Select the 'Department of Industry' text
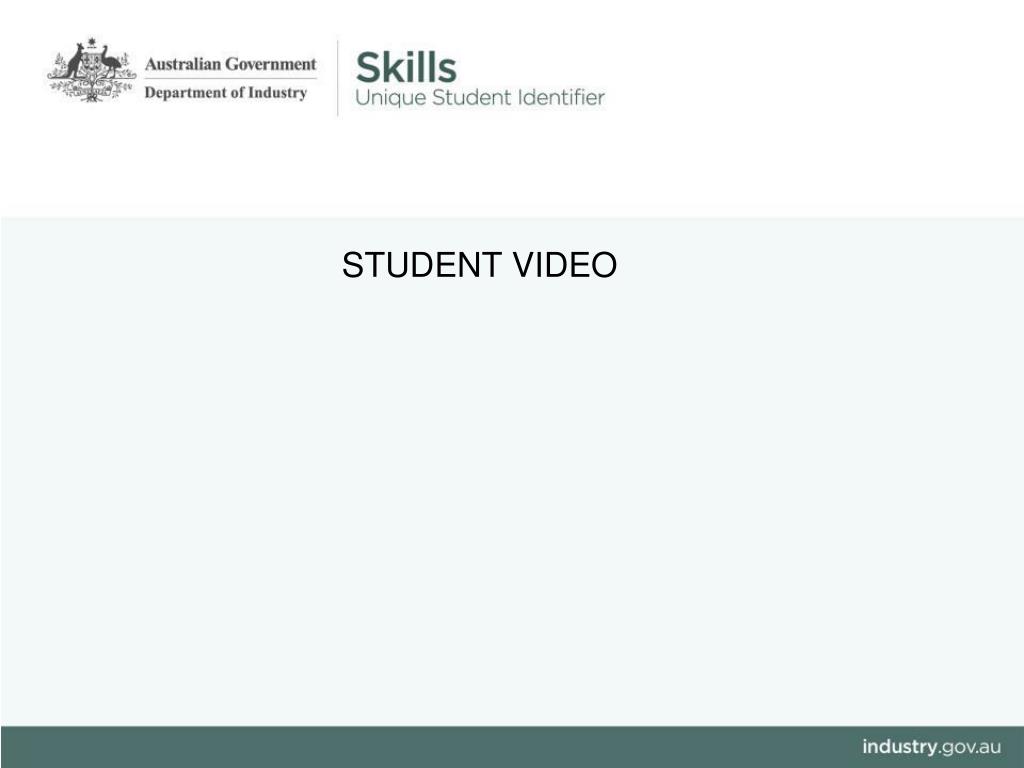Image resolution: width=1024 pixels, height=768 pixels. point(226,93)
